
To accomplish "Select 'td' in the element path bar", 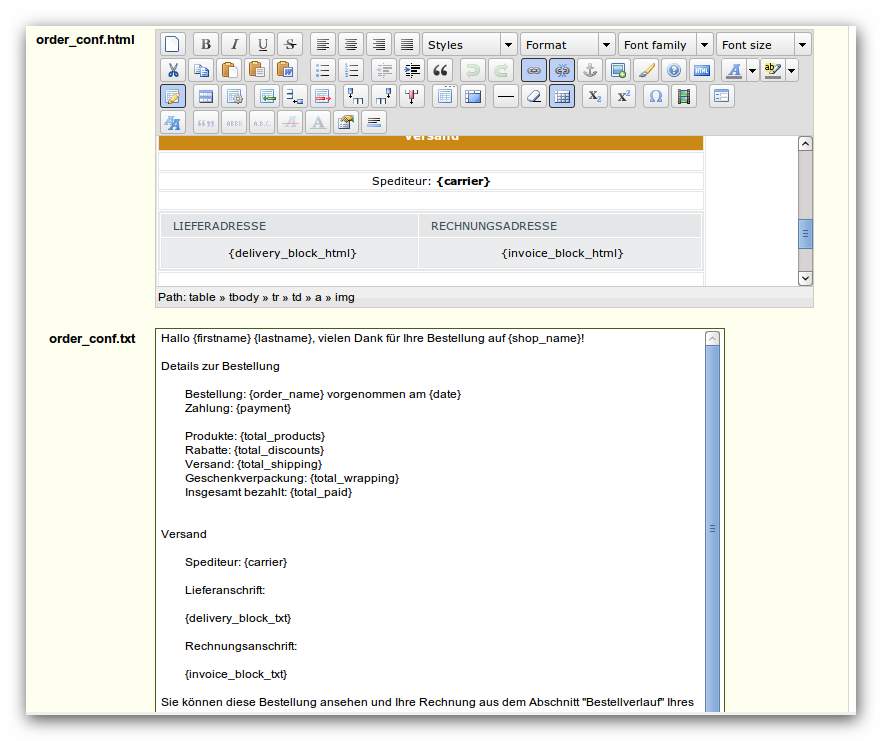I will (x=297, y=297).
